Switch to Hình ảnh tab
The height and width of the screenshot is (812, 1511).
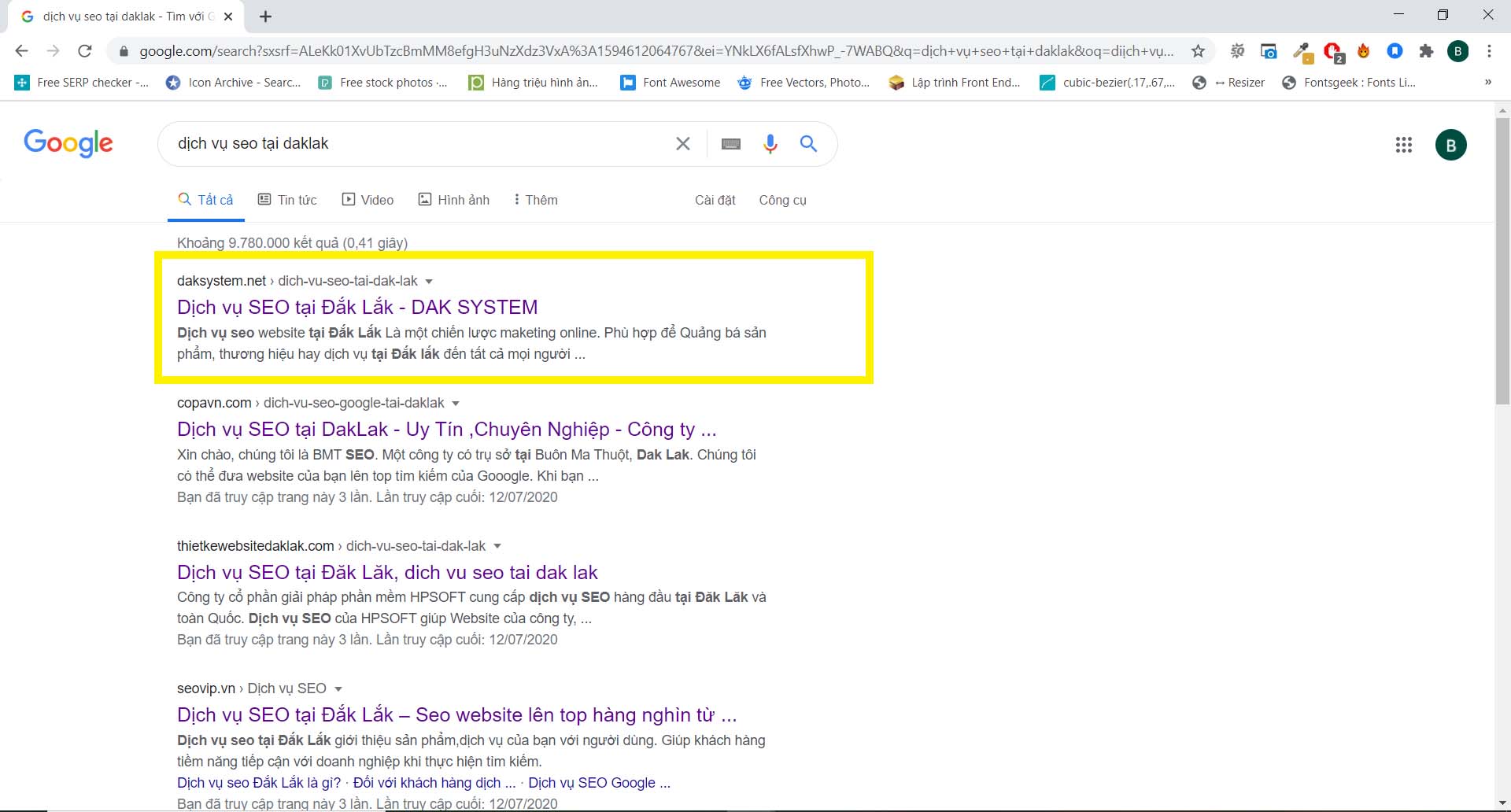[453, 200]
